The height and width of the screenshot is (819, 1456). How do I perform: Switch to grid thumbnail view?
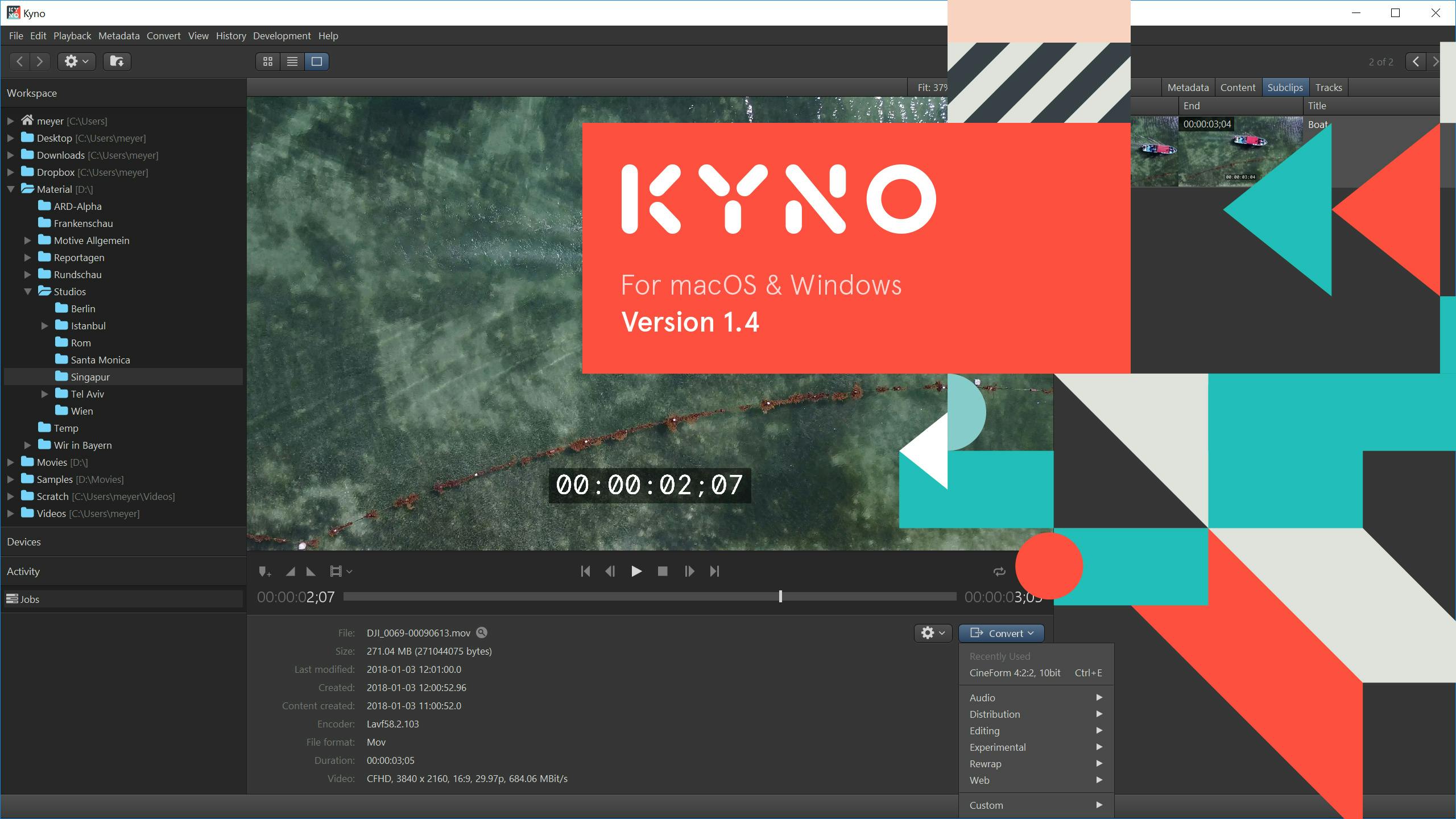tap(268, 61)
